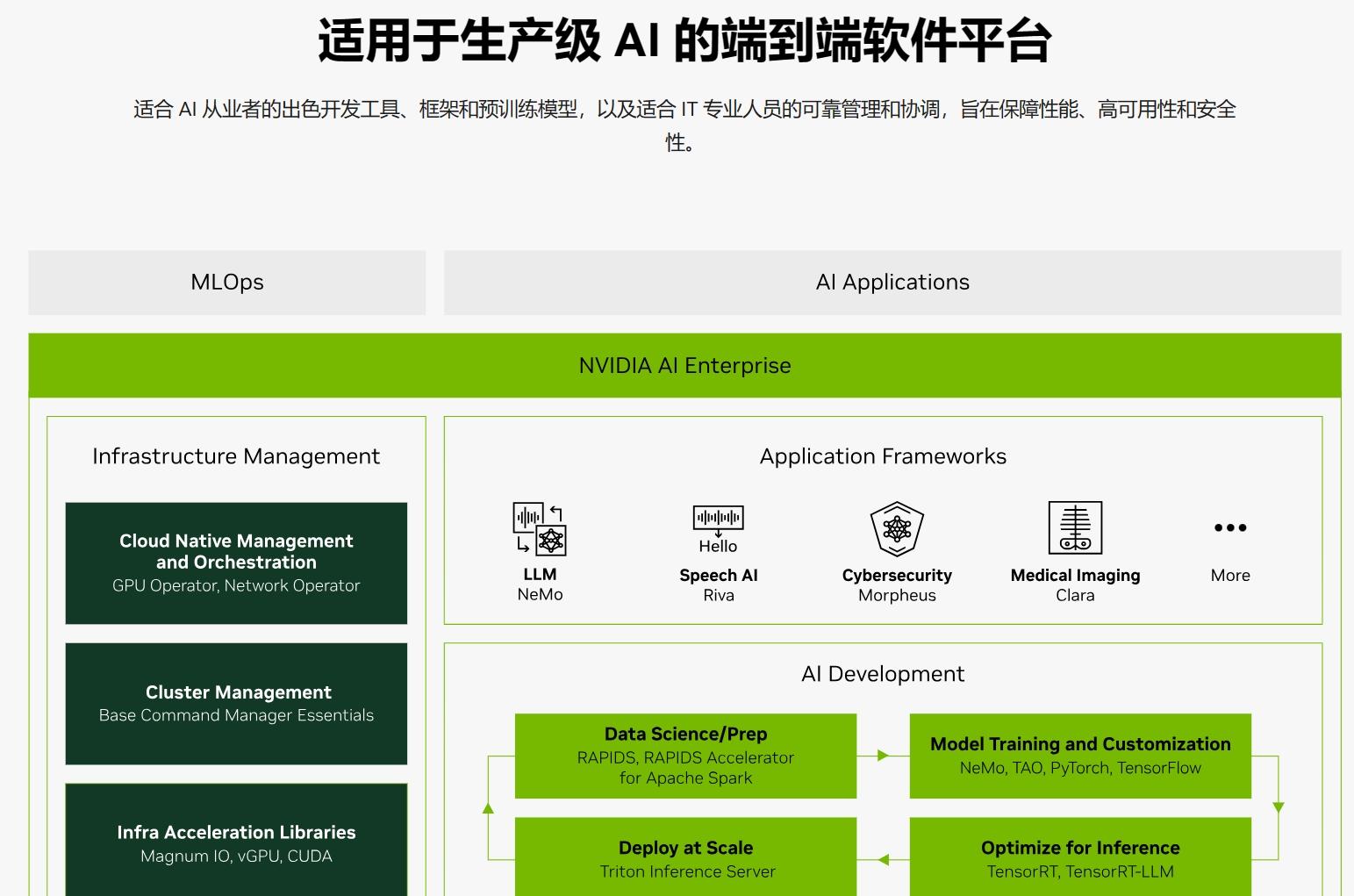
Task: Click the 'Morpheus' product name
Action: (897, 596)
